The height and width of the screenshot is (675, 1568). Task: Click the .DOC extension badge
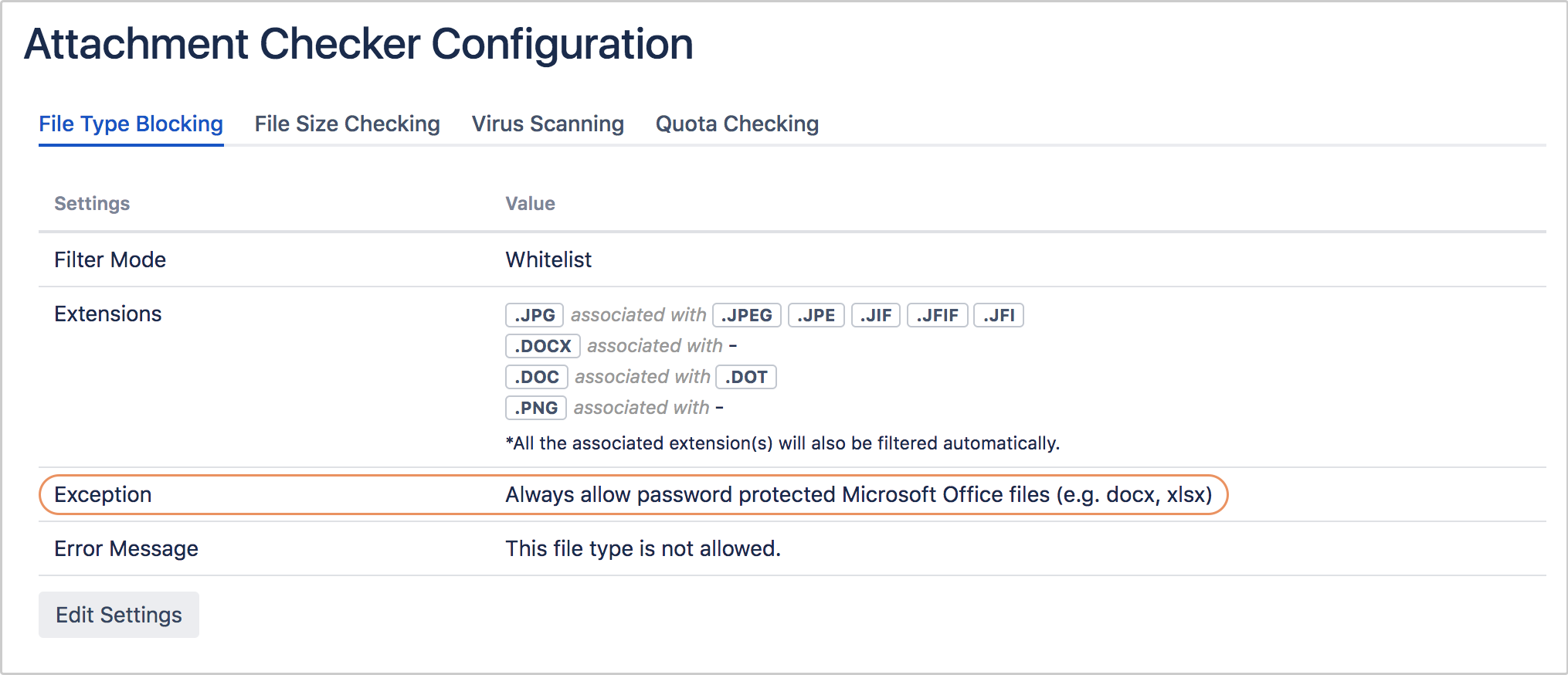tap(536, 376)
